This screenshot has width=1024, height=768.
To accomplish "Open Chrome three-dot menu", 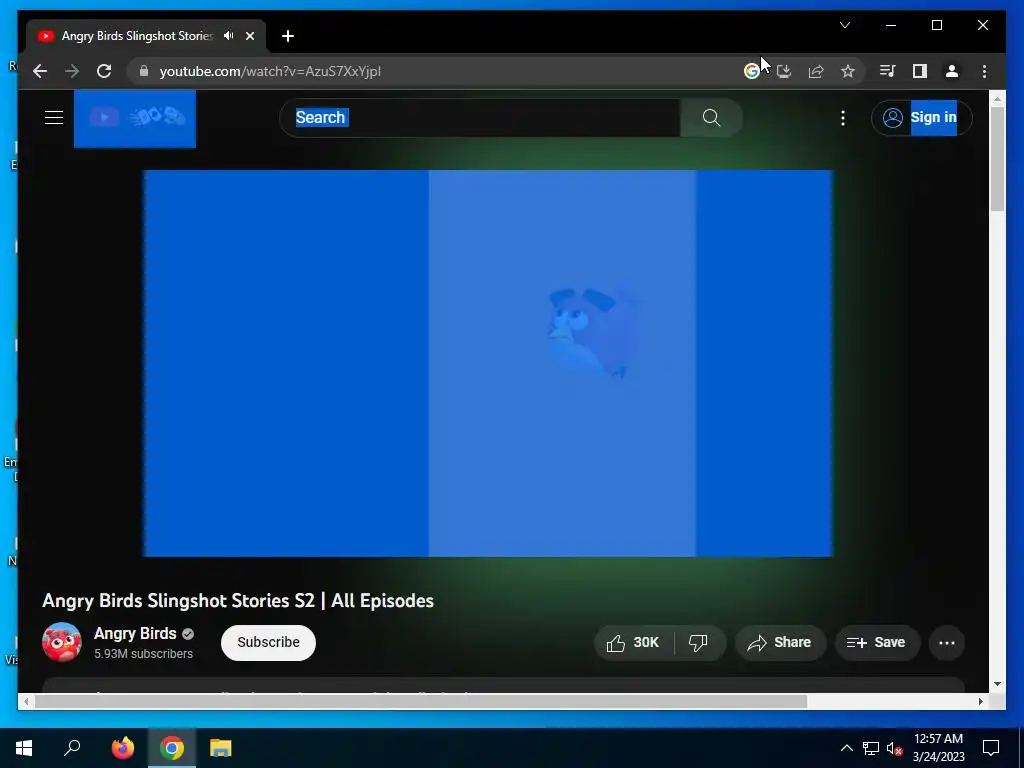I will (x=984, y=71).
